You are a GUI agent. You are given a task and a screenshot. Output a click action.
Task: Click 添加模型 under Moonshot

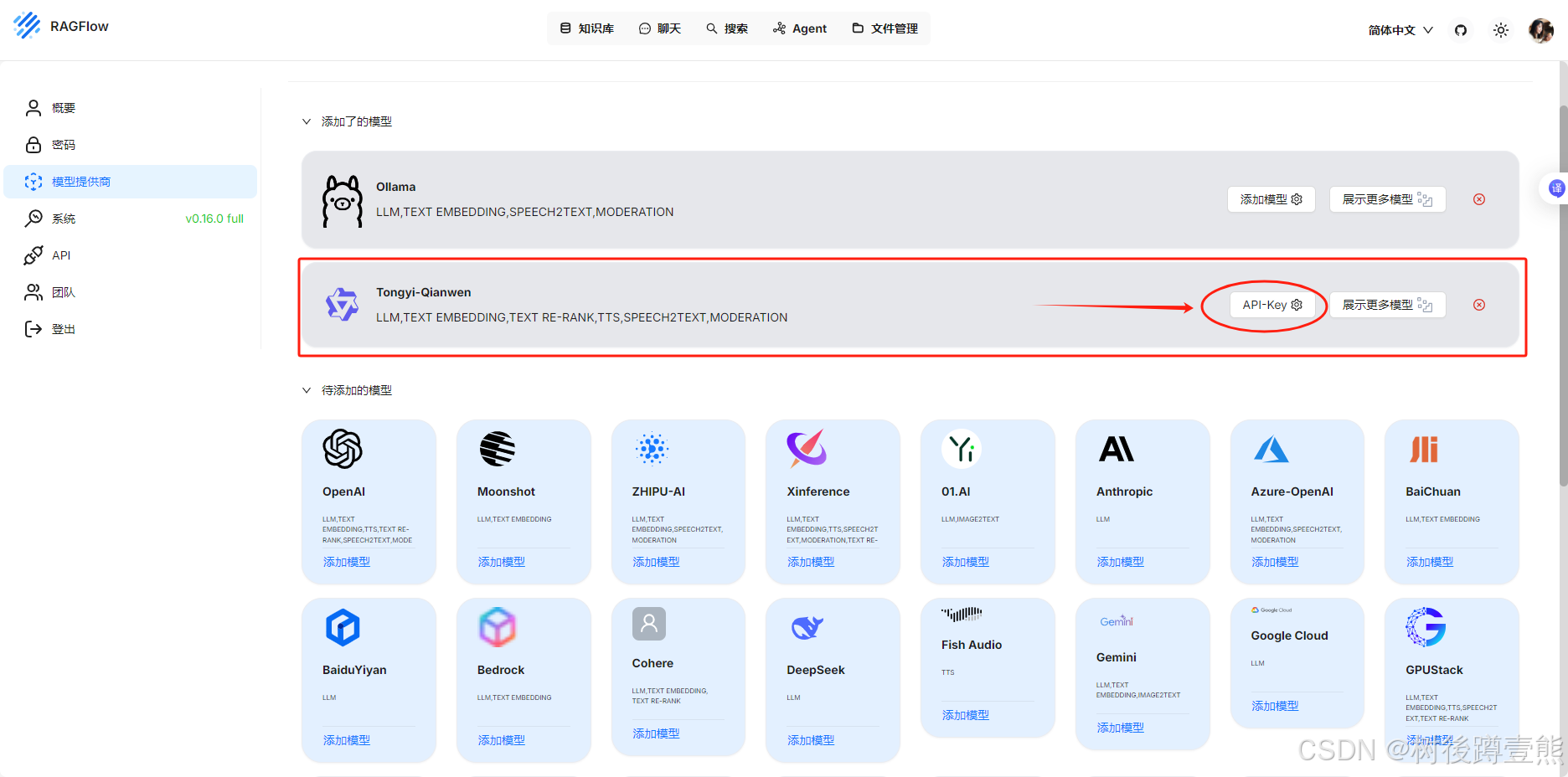(502, 562)
